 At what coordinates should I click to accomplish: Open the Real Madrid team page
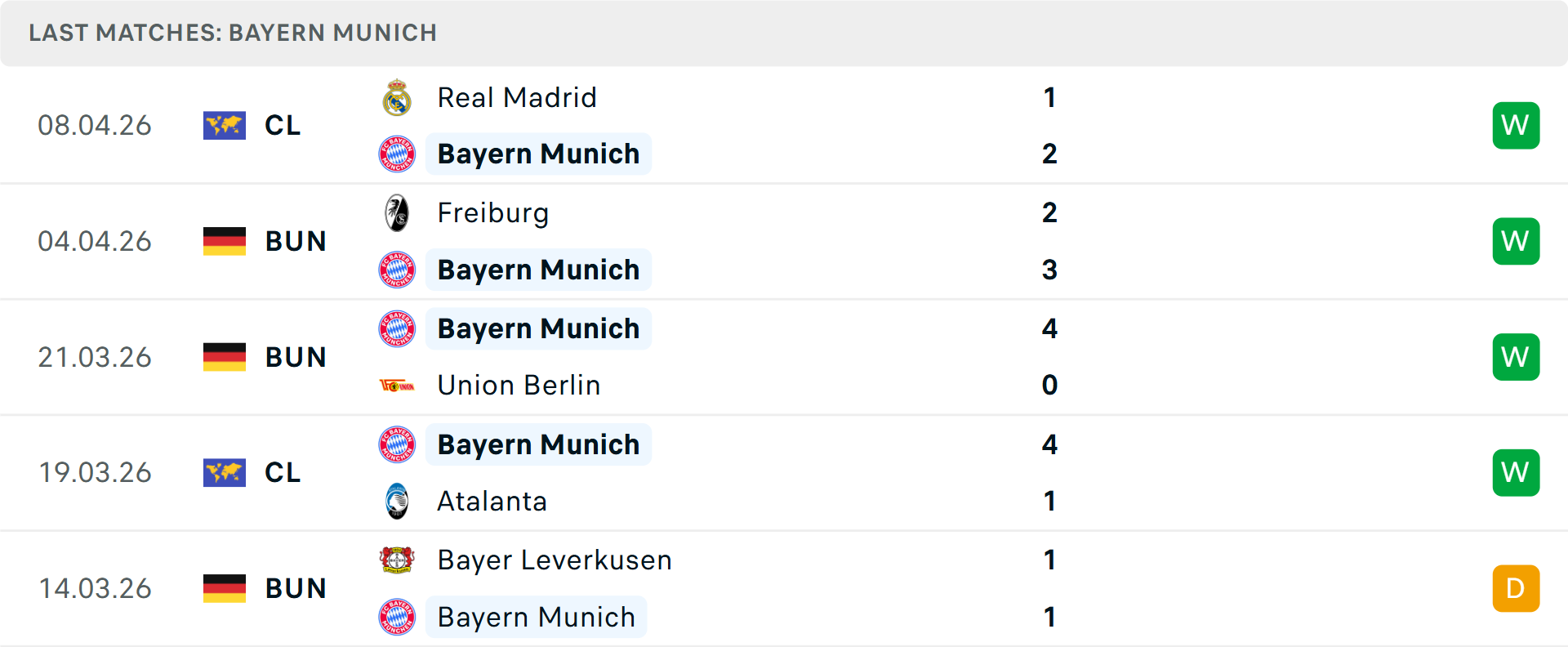(517, 97)
